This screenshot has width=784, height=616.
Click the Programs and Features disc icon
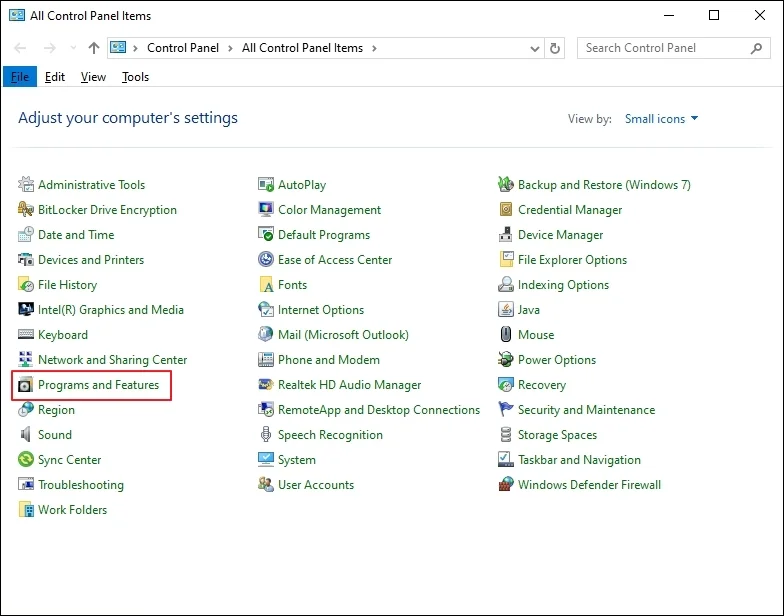click(26, 385)
